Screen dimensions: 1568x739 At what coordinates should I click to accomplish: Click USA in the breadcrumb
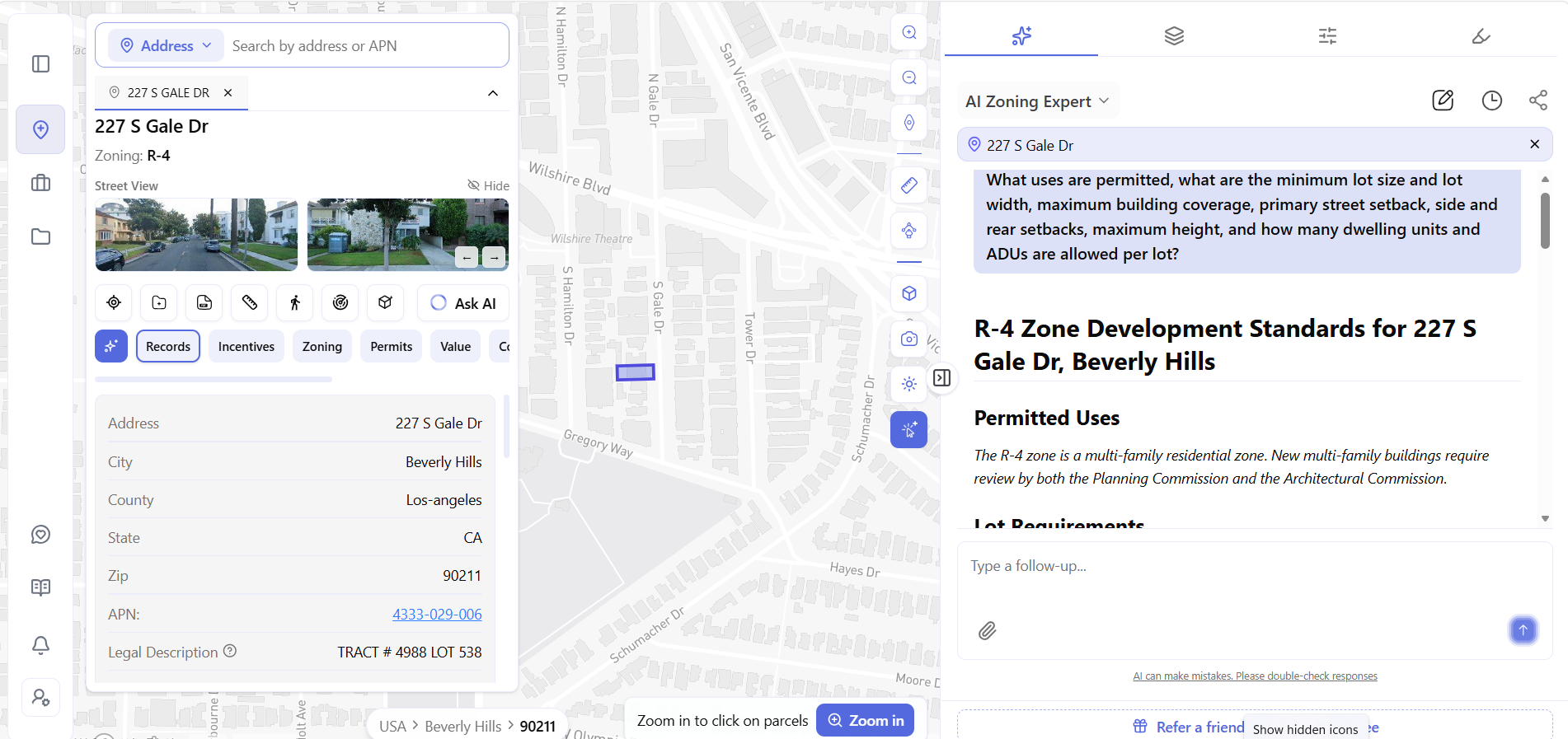(392, 726)
